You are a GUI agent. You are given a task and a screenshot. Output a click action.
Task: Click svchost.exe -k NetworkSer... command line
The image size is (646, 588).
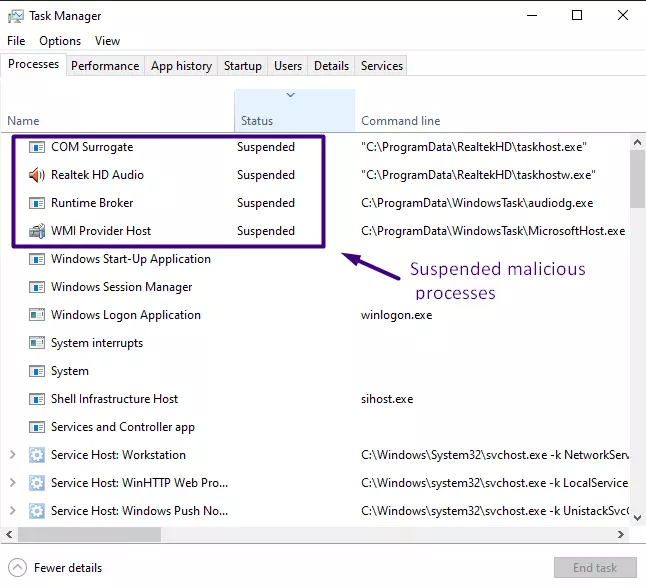(495, 455)
